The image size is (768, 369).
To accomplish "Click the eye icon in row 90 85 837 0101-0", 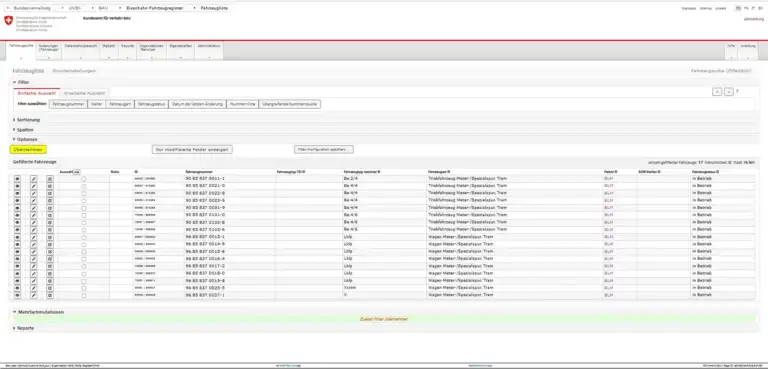I will (17, 215).
